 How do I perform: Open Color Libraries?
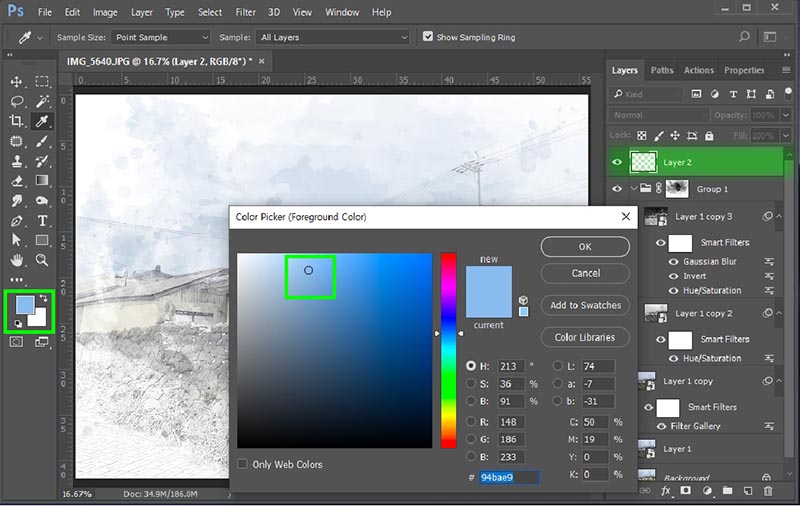(585, 337)
